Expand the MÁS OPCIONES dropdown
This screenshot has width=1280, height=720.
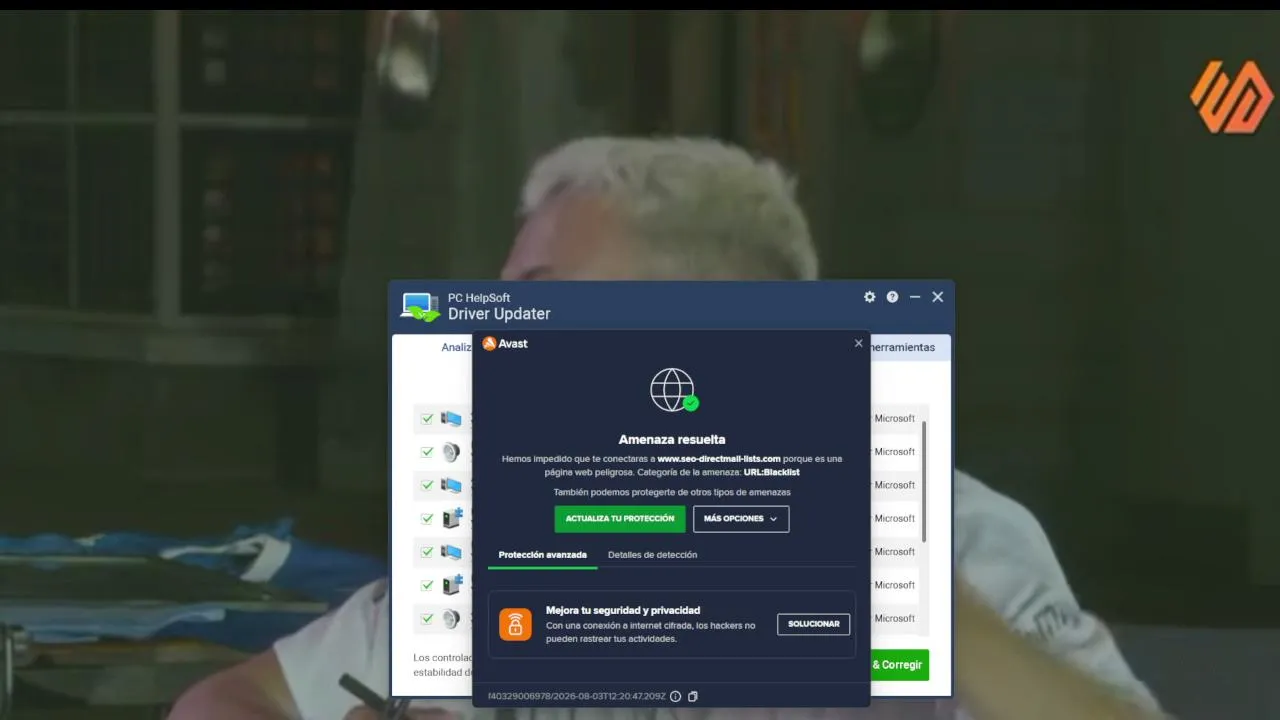point(741,519)
